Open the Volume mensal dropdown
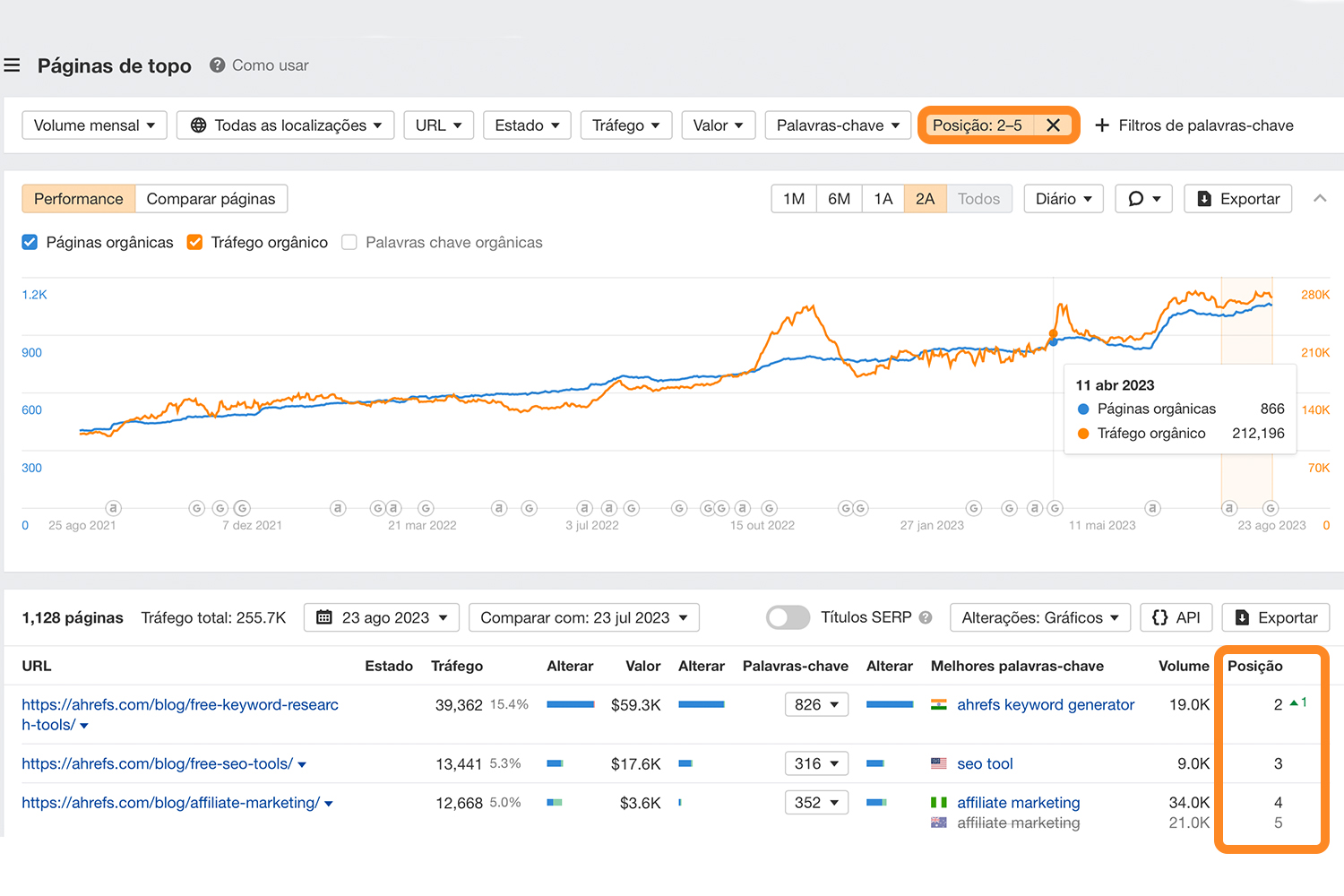1344x896 pixels. (94, 125)
